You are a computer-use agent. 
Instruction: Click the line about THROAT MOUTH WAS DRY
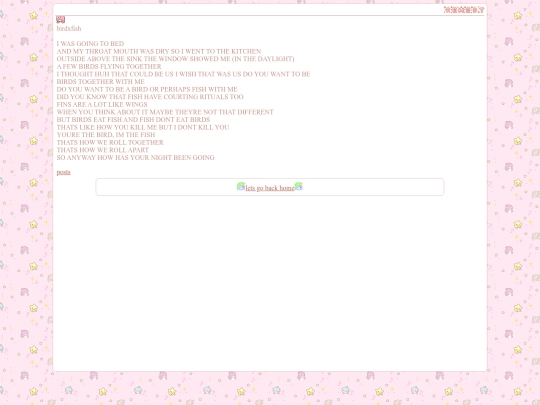click(x=159, y=51)
